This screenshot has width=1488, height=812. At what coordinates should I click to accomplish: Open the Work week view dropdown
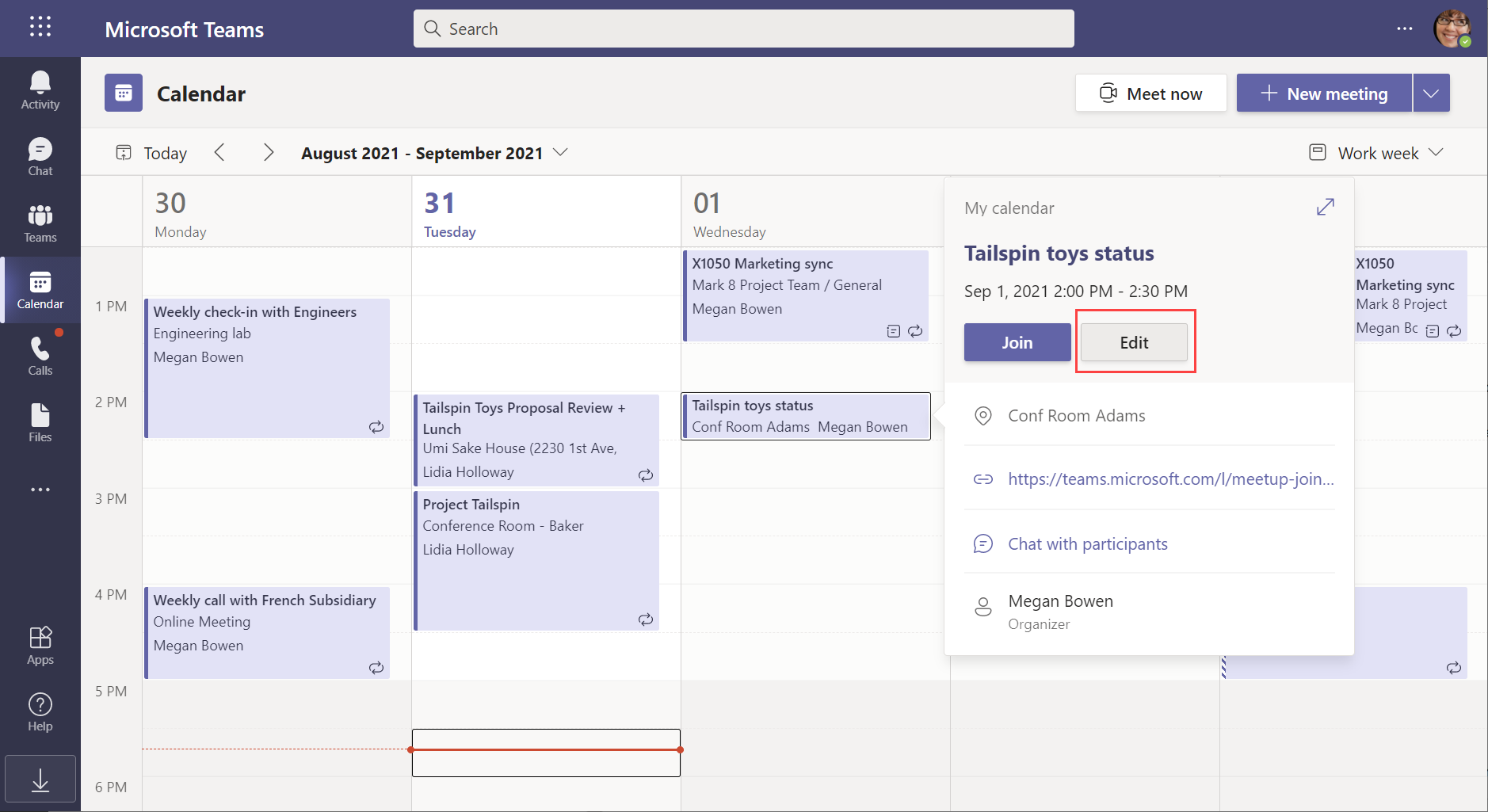1376,153
